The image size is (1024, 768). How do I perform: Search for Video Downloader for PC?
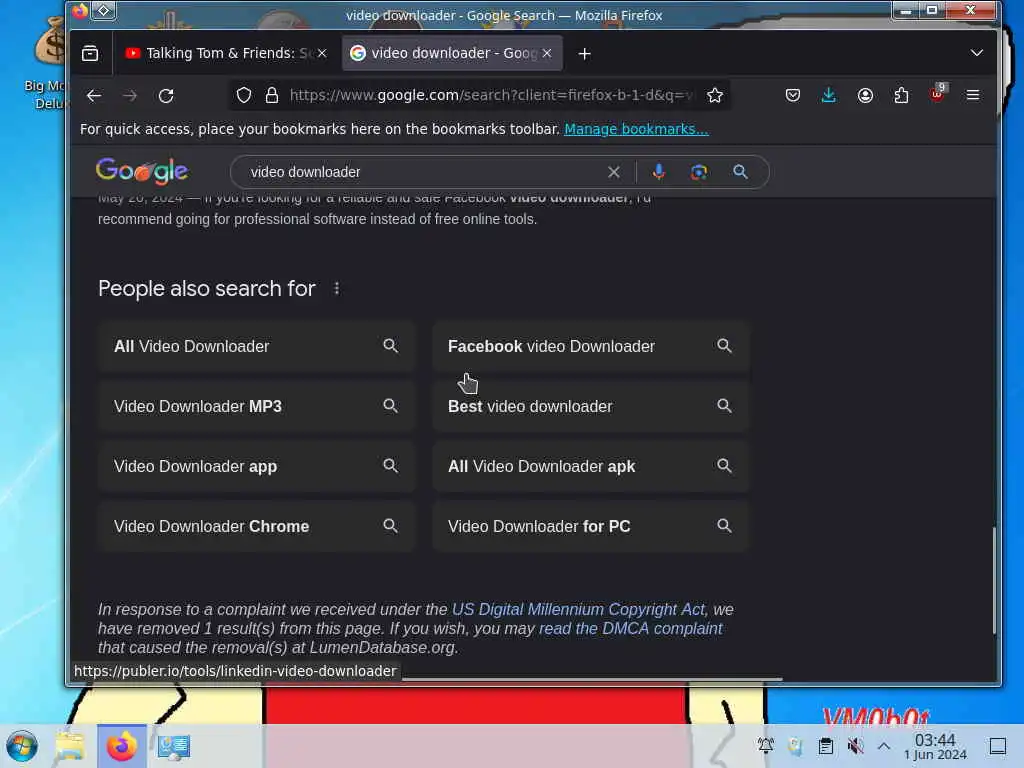590,526
